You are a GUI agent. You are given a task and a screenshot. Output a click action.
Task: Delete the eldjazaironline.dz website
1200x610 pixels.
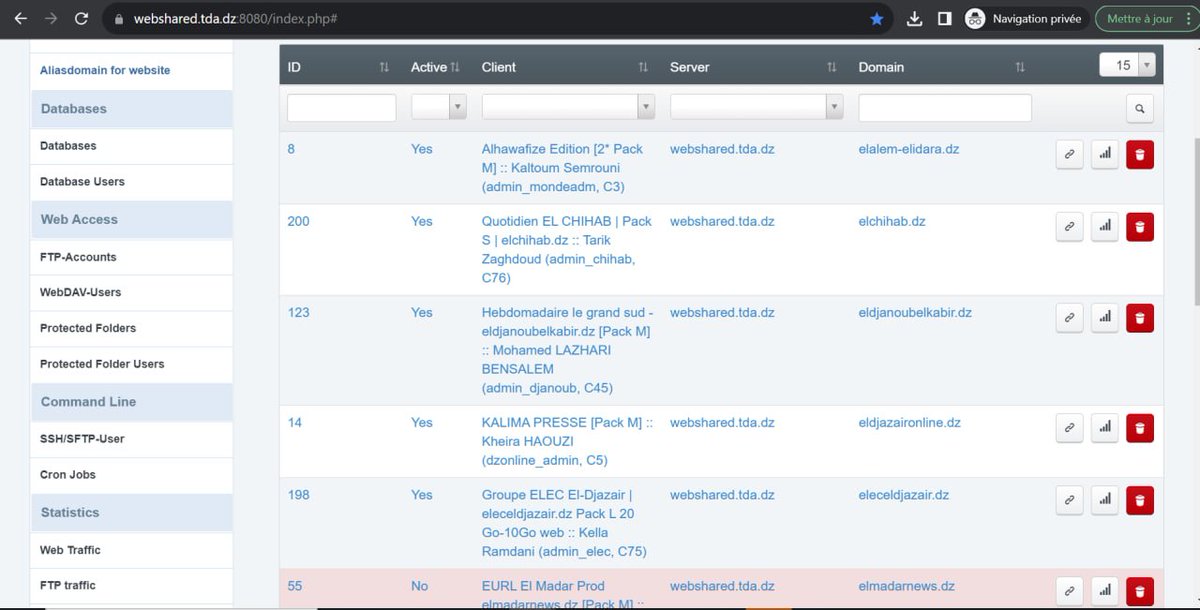[x=1139, y=428]
